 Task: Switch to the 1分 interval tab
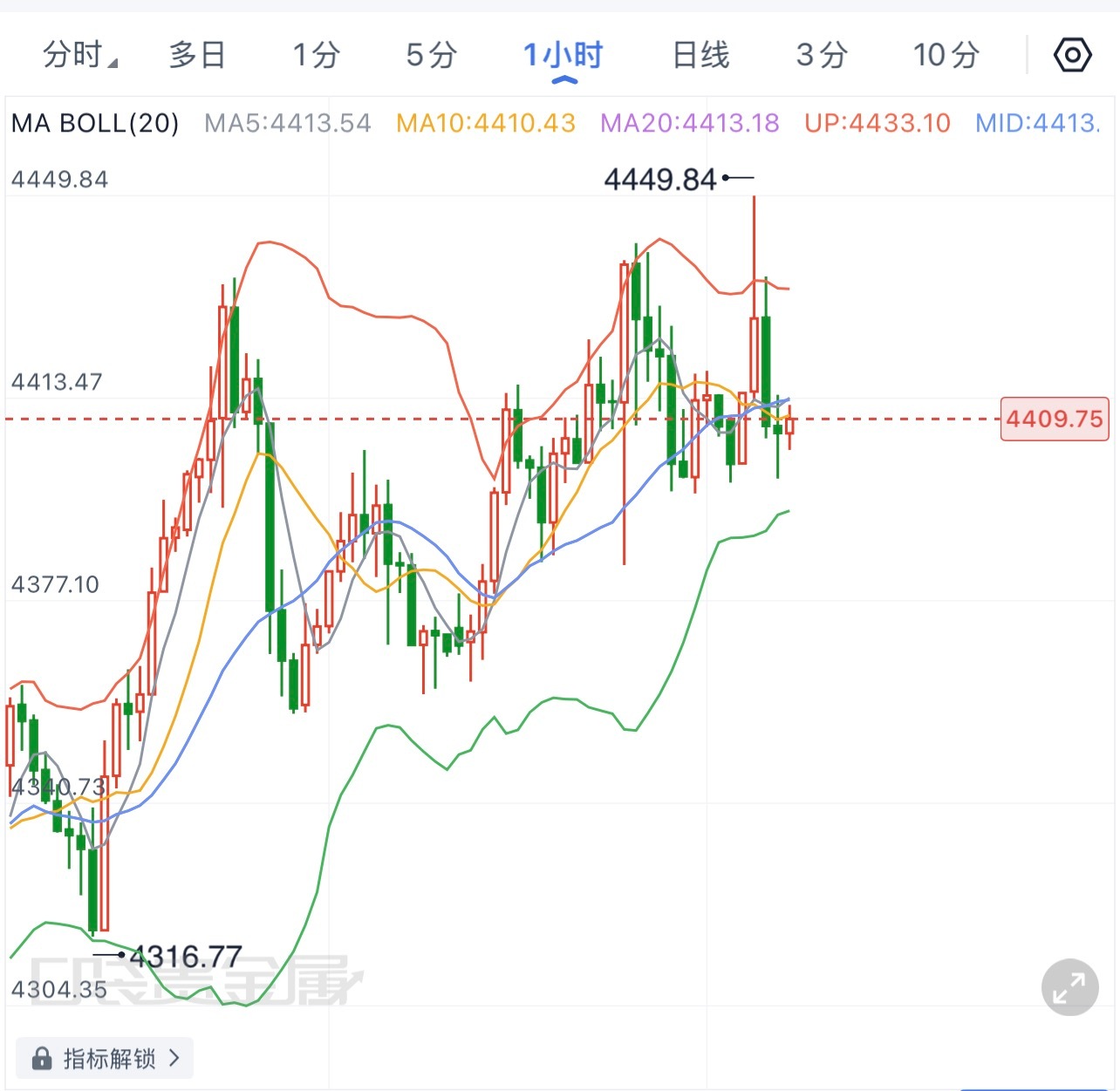(316, 55)
